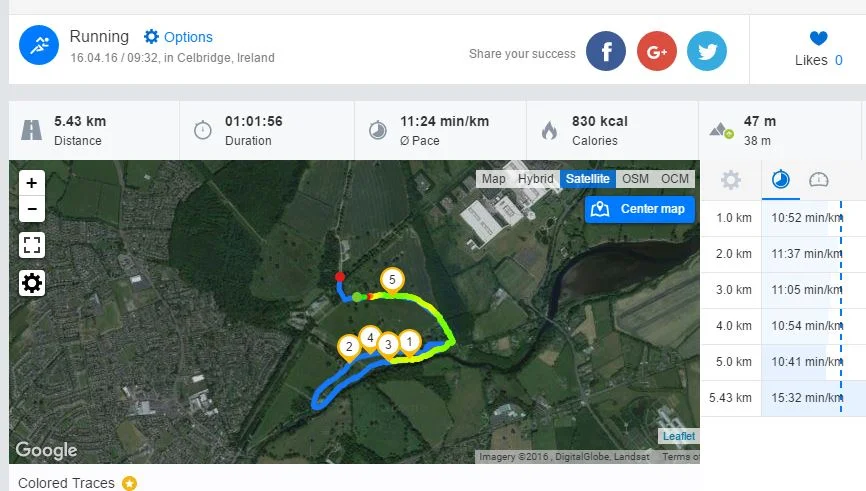Open the speed gauge splits tab
The image size is (866, 491).
pyautogui.click(x=819, y=180)
